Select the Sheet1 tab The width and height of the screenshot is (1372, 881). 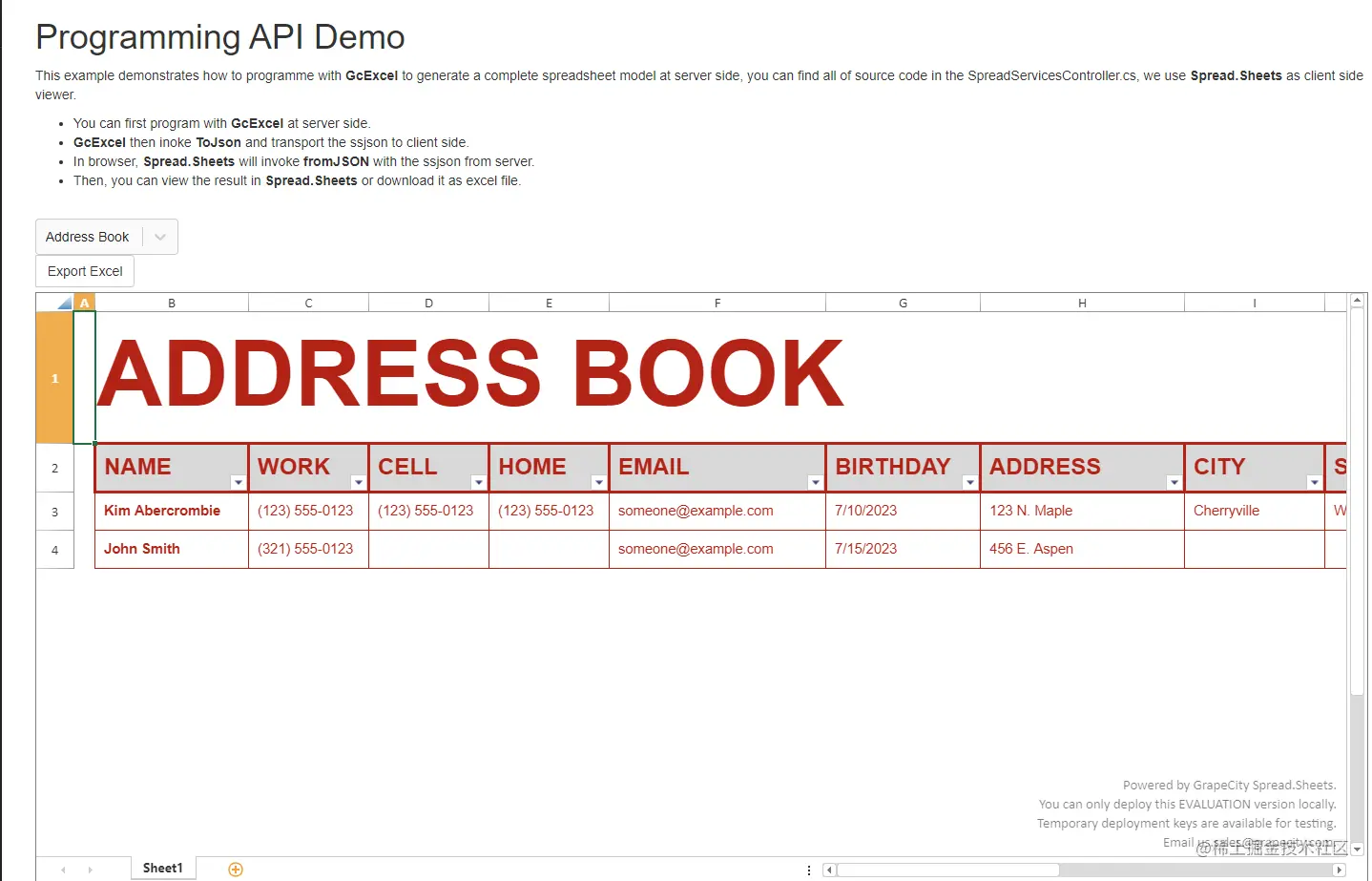coord(163,868)
